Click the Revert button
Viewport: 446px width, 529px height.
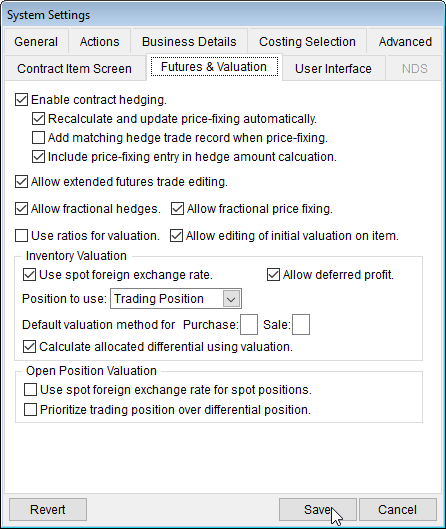48,509
